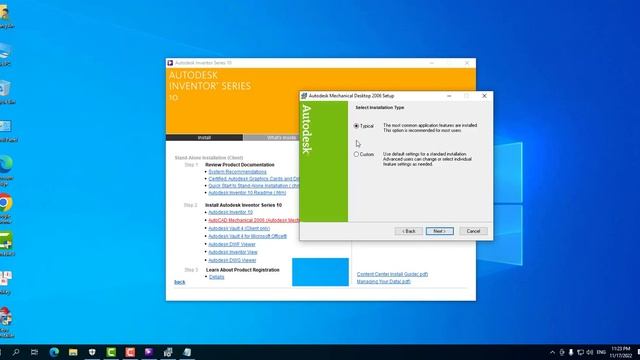Open the System Recommendations link

[237, 172]
